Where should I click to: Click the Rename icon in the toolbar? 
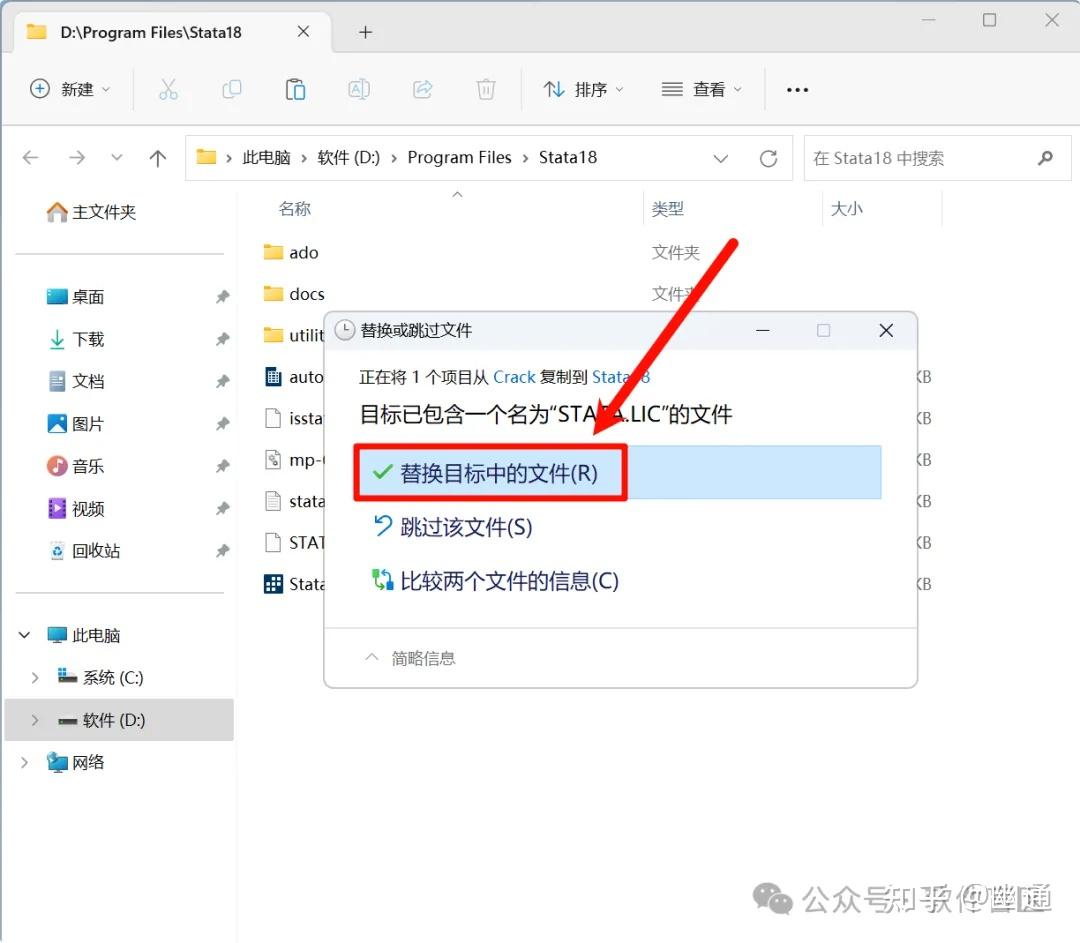(x=359, y=89)
